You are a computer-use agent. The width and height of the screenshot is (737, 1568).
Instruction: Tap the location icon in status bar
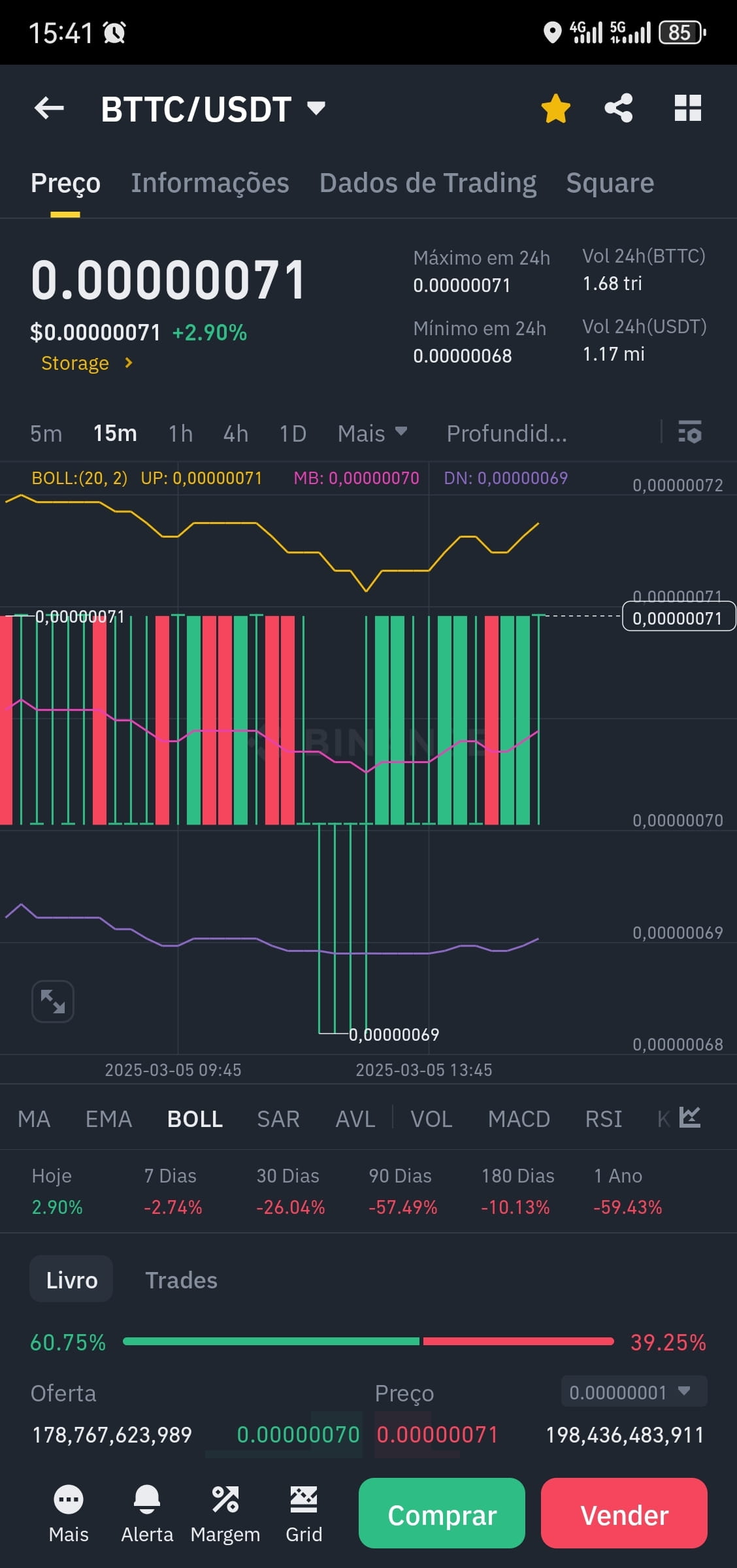pos(552,32)
